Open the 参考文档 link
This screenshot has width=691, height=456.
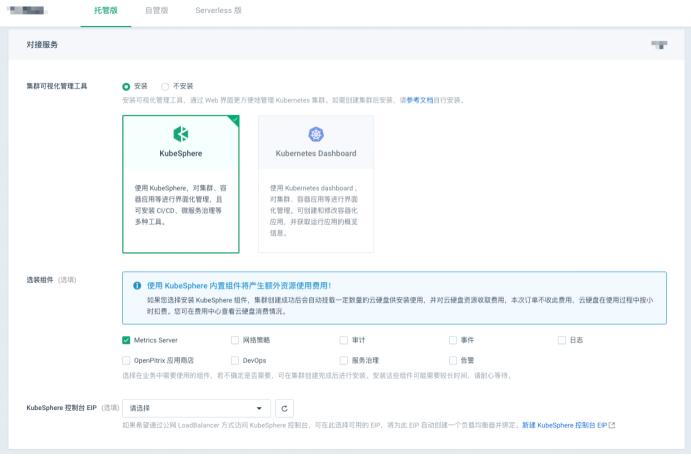click(420, 100)
